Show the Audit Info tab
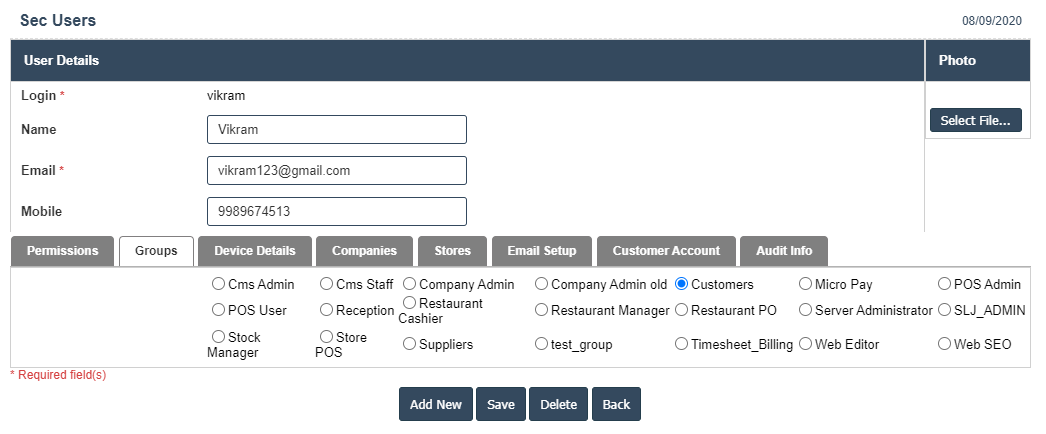 784,251
